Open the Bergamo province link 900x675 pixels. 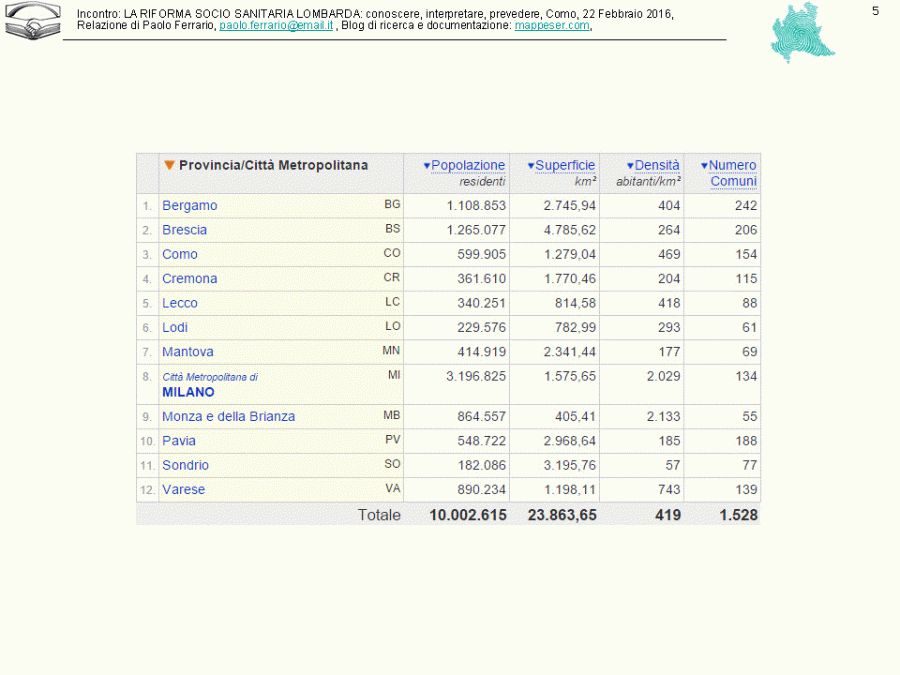click(x=189, y=206)
